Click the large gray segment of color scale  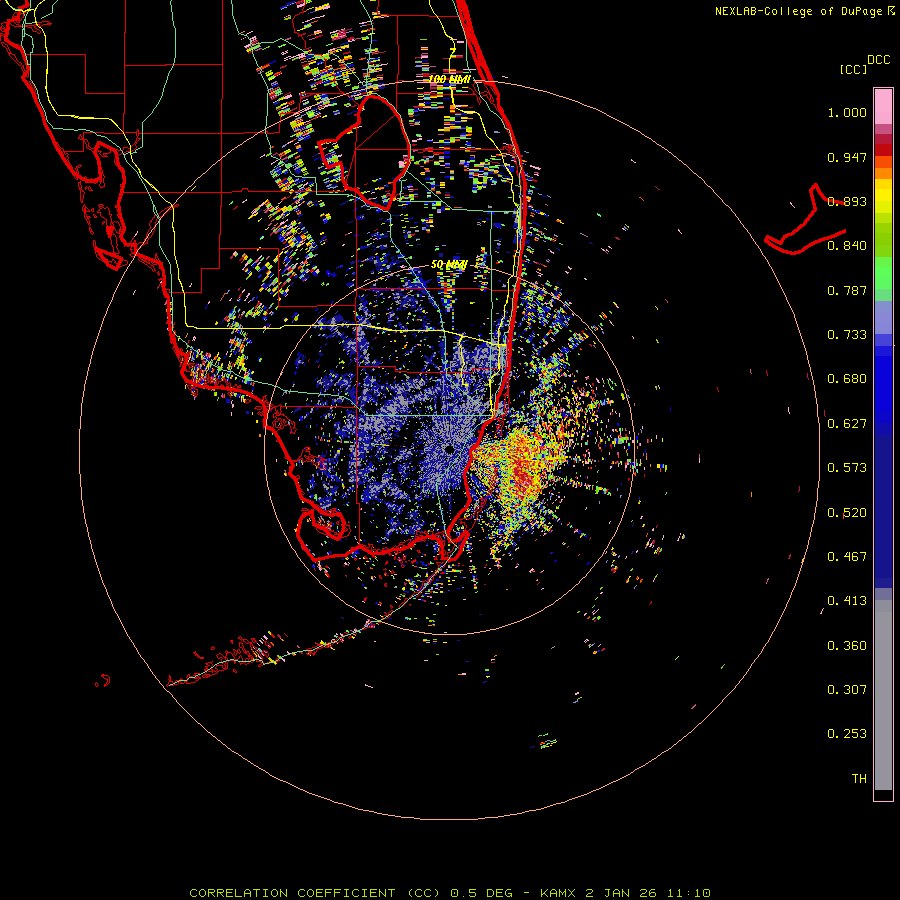(x=883, y=695)
